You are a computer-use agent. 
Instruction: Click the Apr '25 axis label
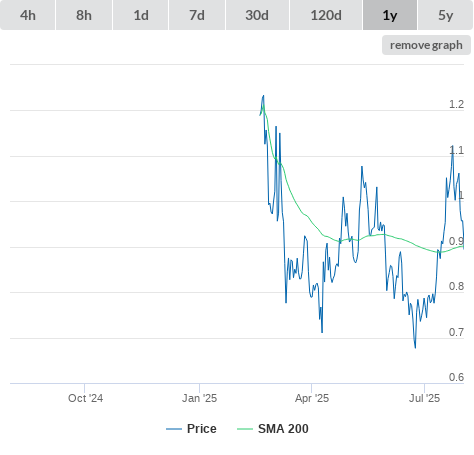(x=312, y=398)
